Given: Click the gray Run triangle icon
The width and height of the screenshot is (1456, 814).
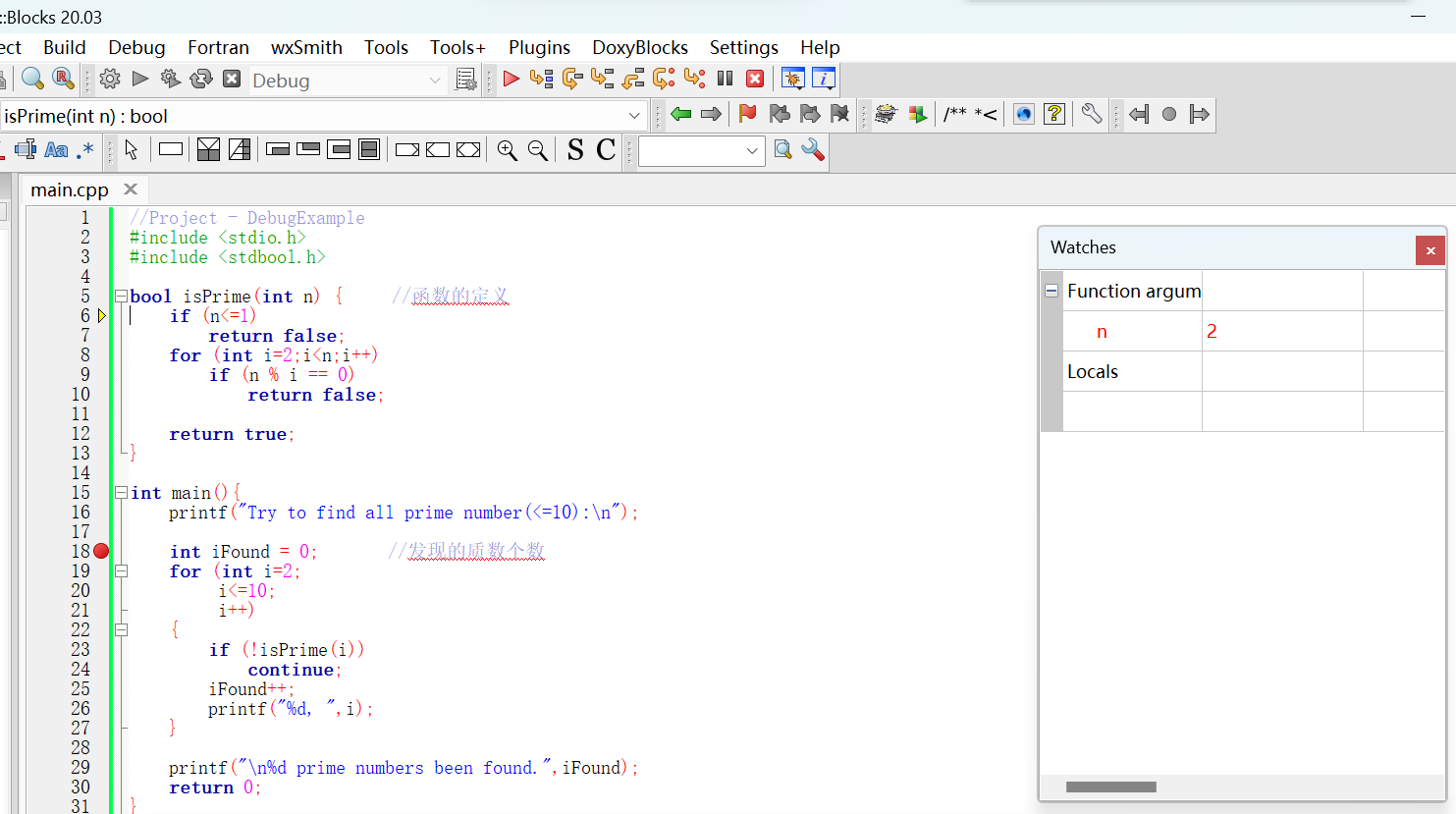Looking at the screenshot, I should click(x=140, y=79).
